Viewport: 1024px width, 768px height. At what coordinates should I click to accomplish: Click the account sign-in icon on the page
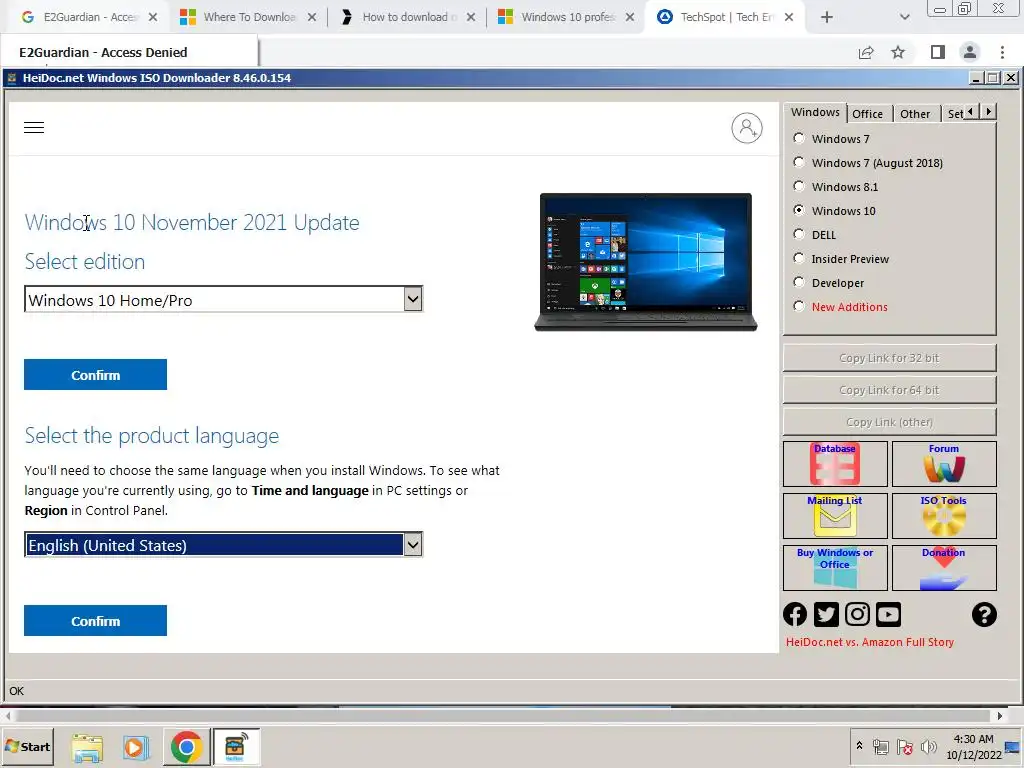(746, 127)
